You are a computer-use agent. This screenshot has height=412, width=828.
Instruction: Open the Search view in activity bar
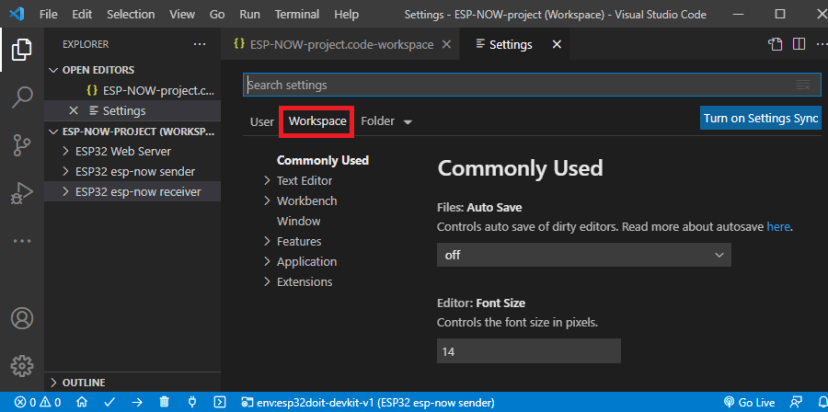22,97
